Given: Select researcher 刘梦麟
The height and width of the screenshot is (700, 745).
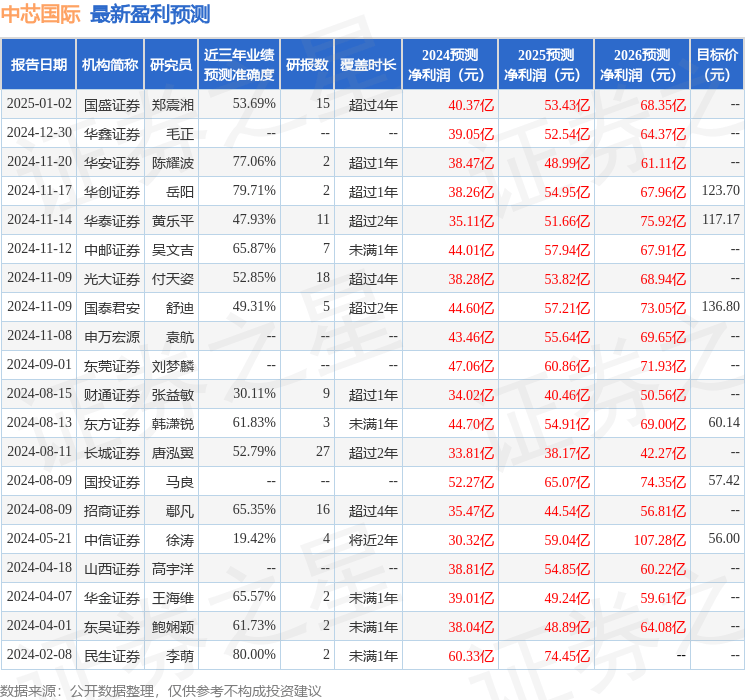Looking at the screenshot, I should click(172, 365).
